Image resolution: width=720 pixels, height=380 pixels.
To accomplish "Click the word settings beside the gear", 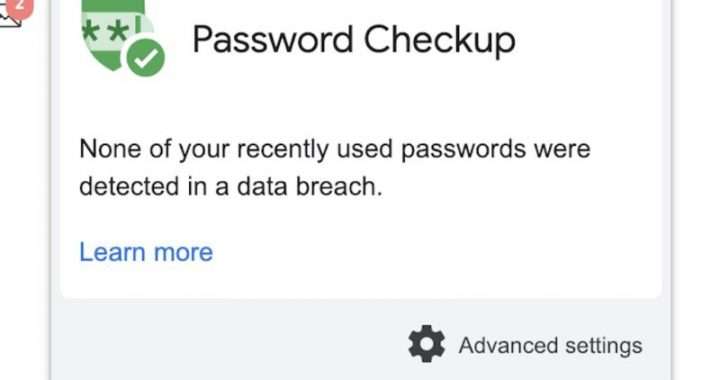I will [x=603, y=346].
